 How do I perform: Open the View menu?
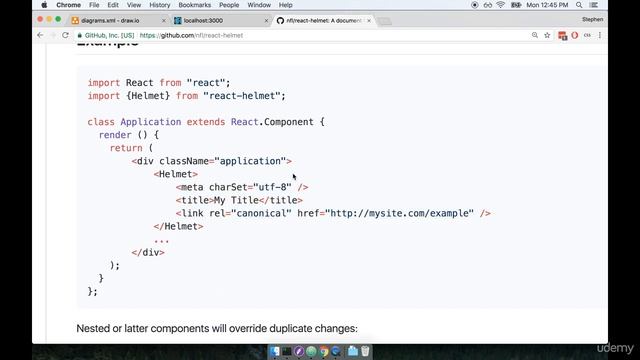pos(134,5)
